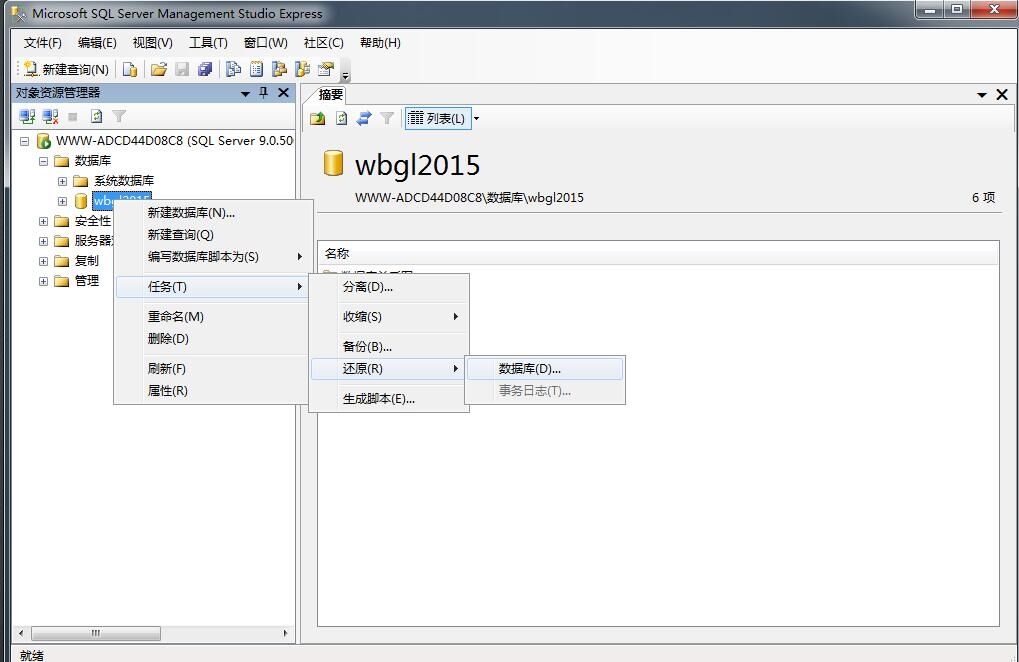The height and width of the screenshot is (662, 1019).
Task: Expand the 安全性 folder
Action: point(44,222)
